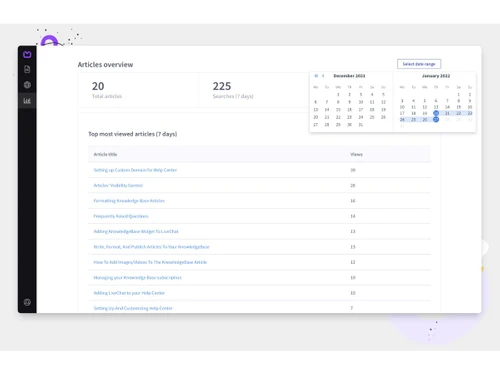Pick January 10 in the calendar
Screen dimensions: 500x375
point(402,107)
